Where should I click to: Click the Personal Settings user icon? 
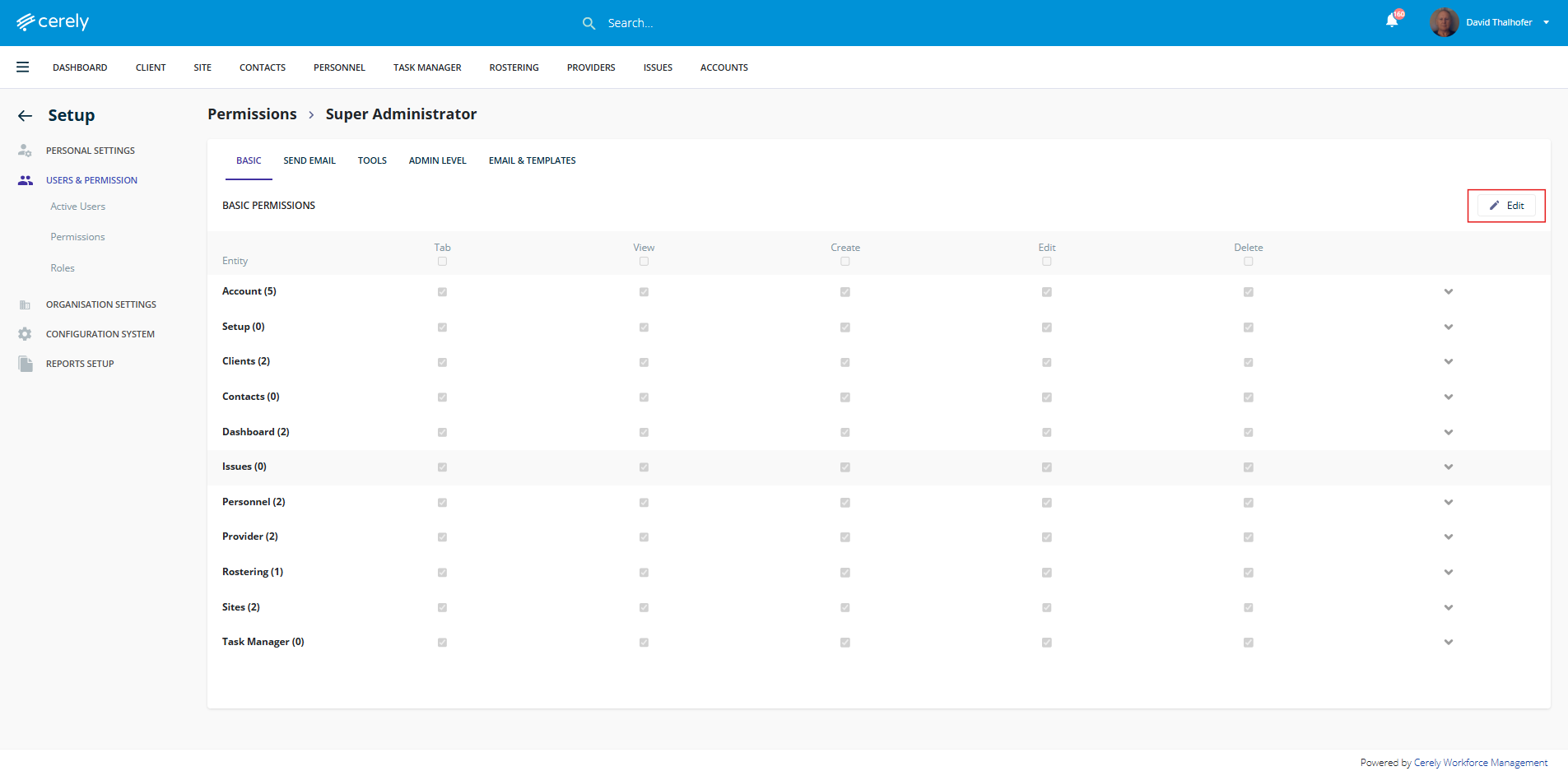pyautogui.click(x=25, y=151)
